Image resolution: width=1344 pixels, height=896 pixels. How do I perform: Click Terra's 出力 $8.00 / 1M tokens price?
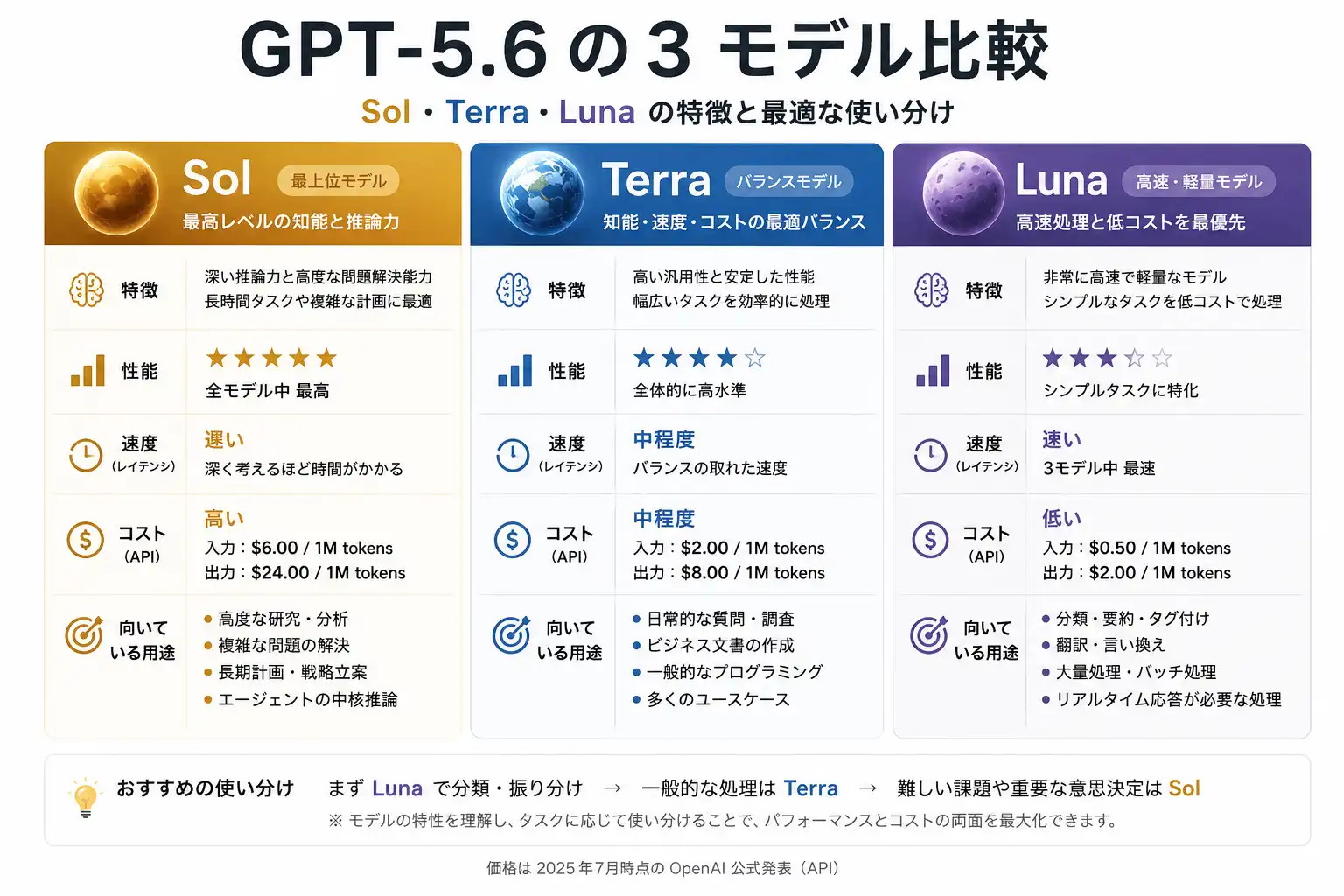pyautogui.click(x=729, y=572)
